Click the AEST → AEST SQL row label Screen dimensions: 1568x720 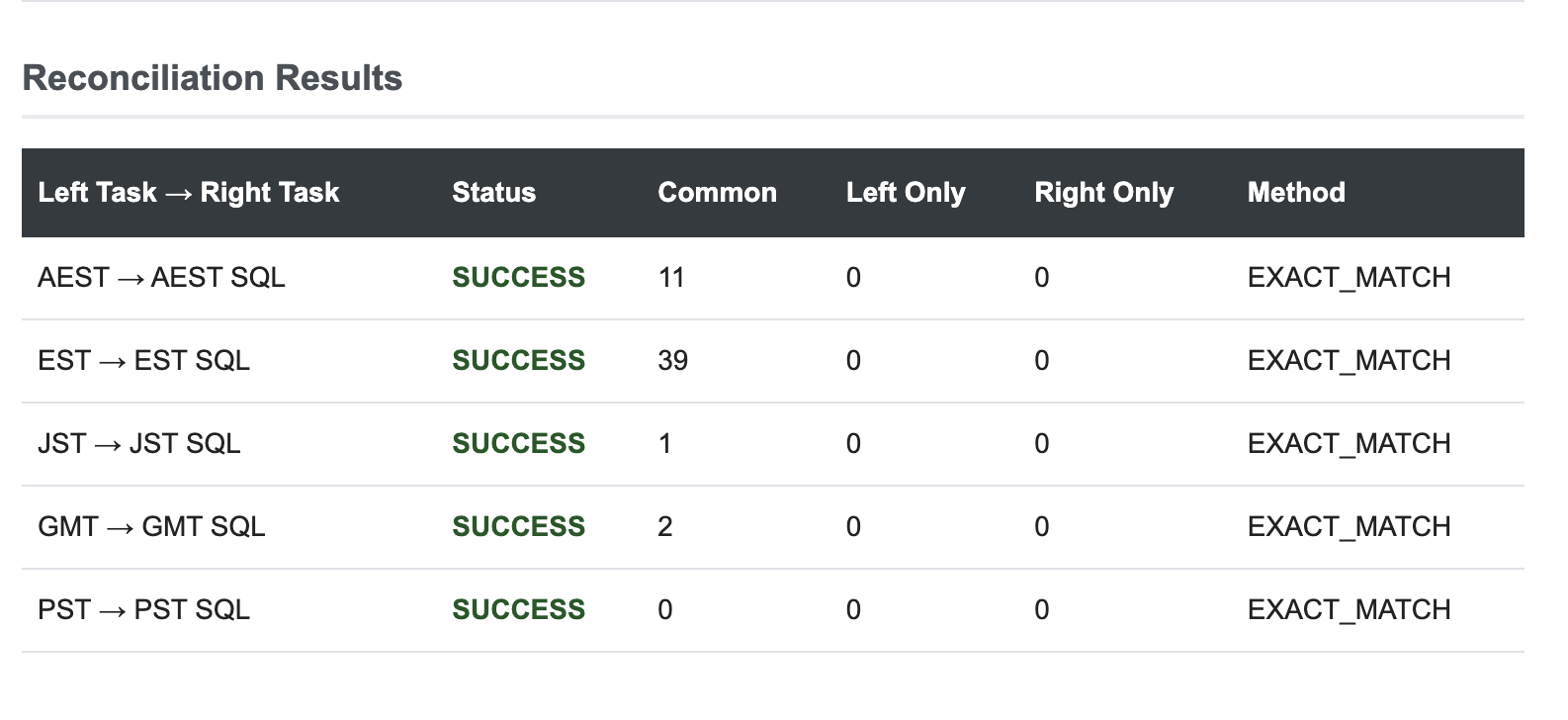pyautogui.click(x=161, y=278)
